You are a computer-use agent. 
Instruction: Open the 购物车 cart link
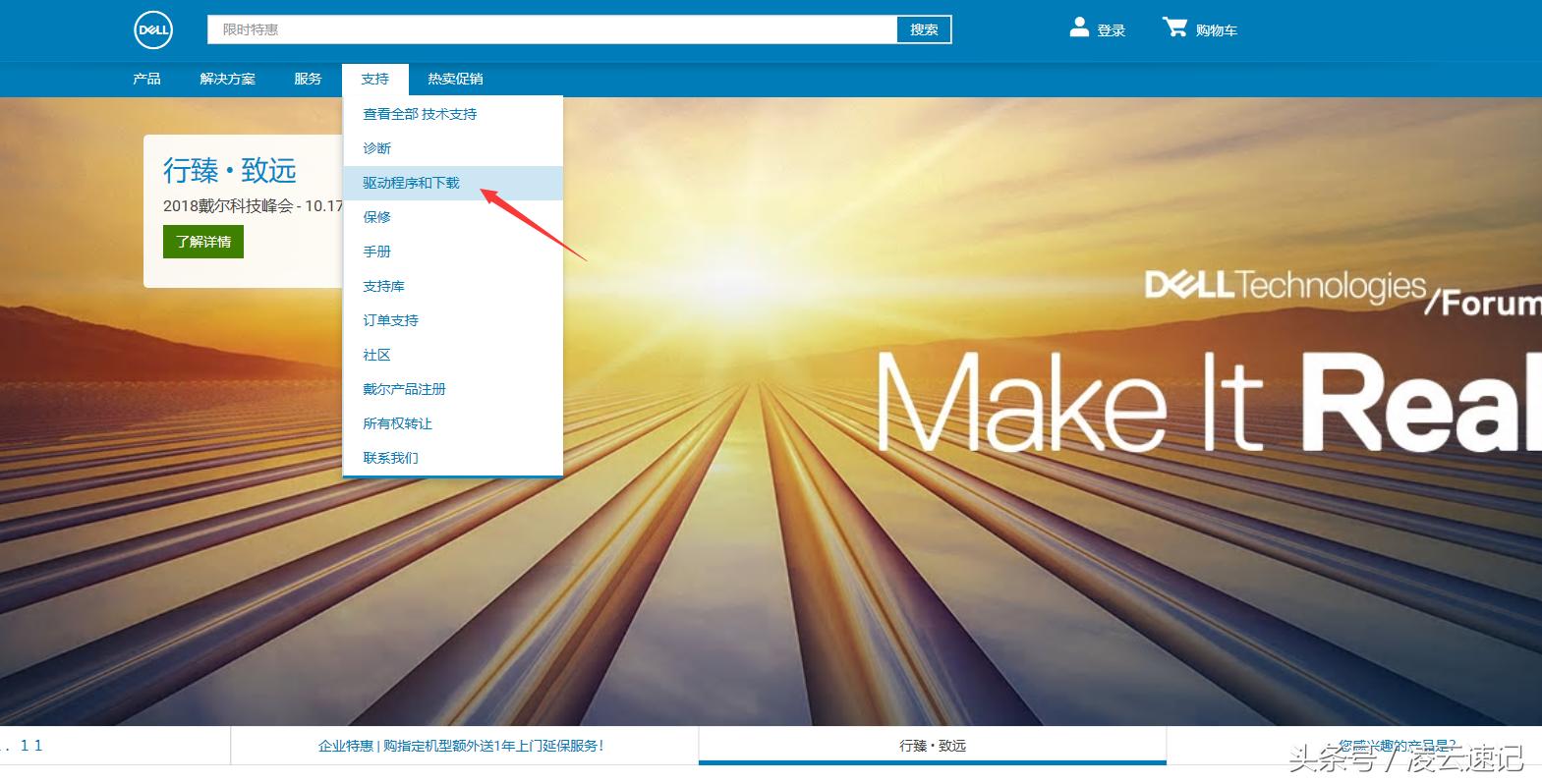click(x=1216, y=30)
